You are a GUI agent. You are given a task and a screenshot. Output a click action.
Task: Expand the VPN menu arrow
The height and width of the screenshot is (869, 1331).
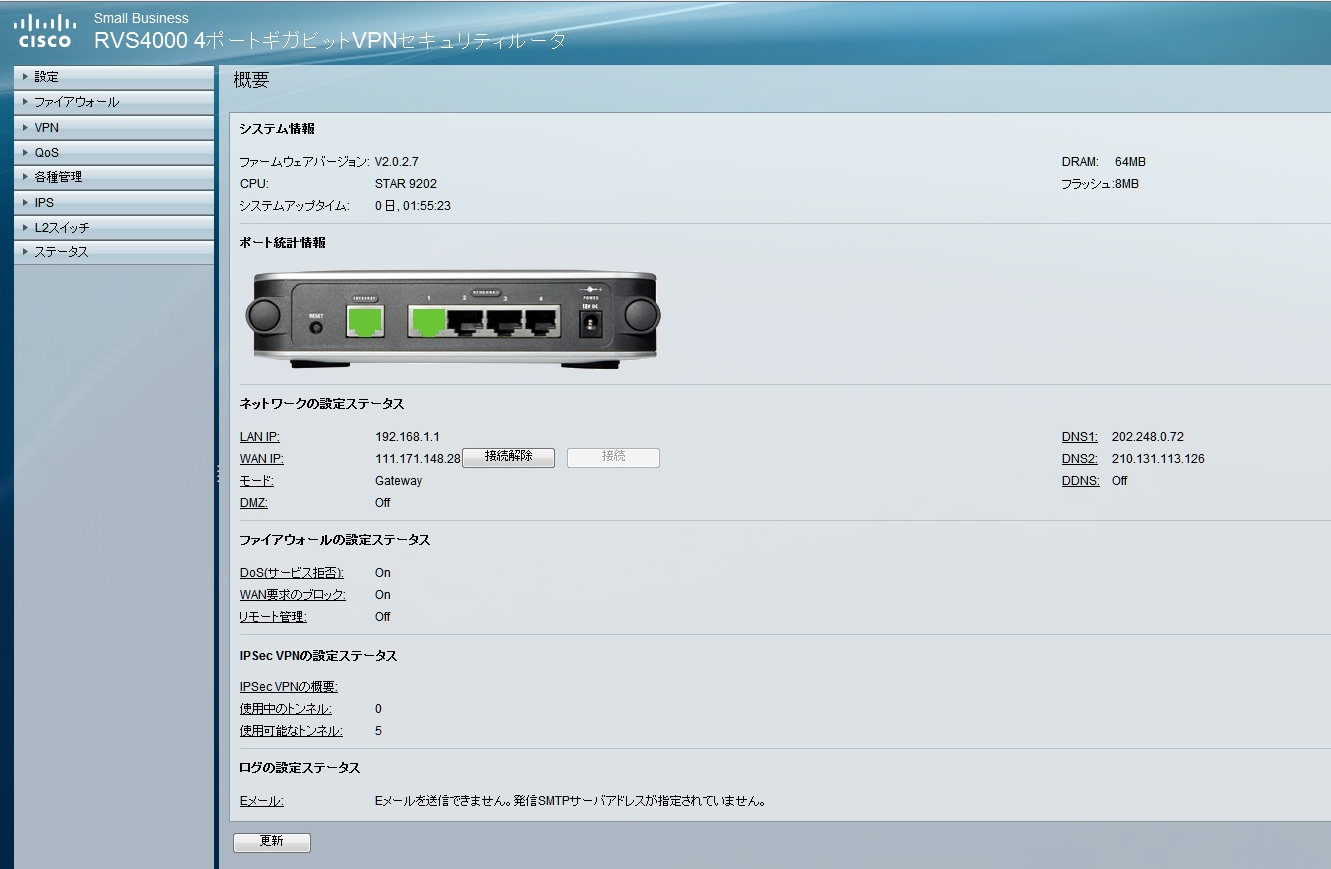pos(25,128)
